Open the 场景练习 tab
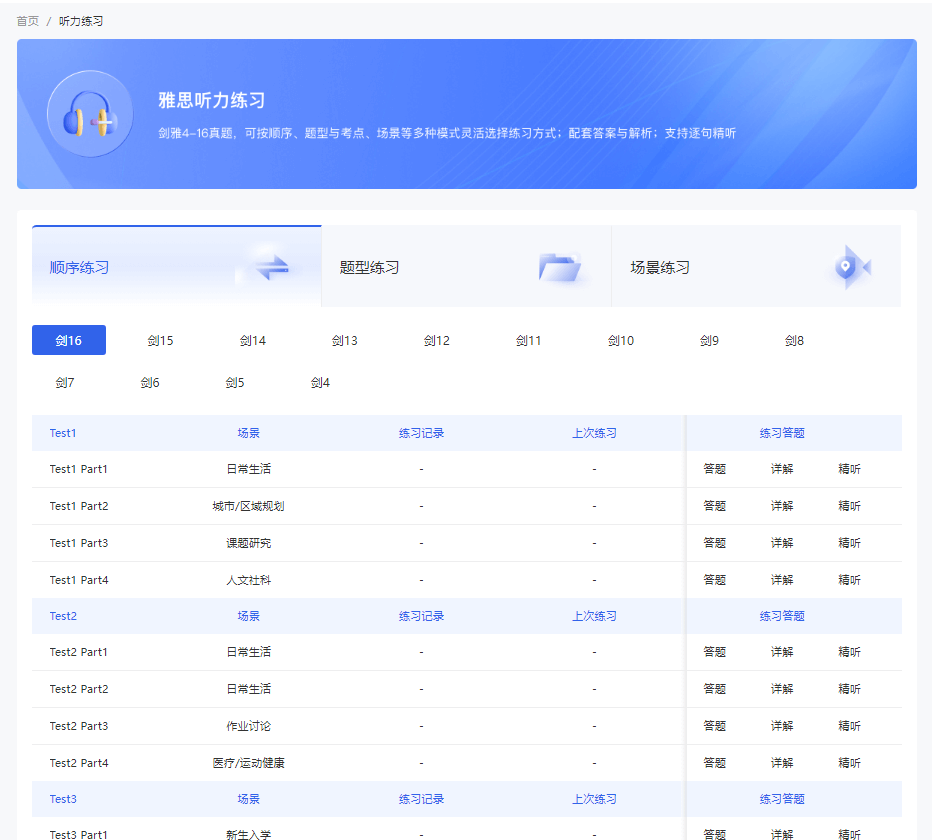The width and height of the screenshot is (932, 840). 756,266
